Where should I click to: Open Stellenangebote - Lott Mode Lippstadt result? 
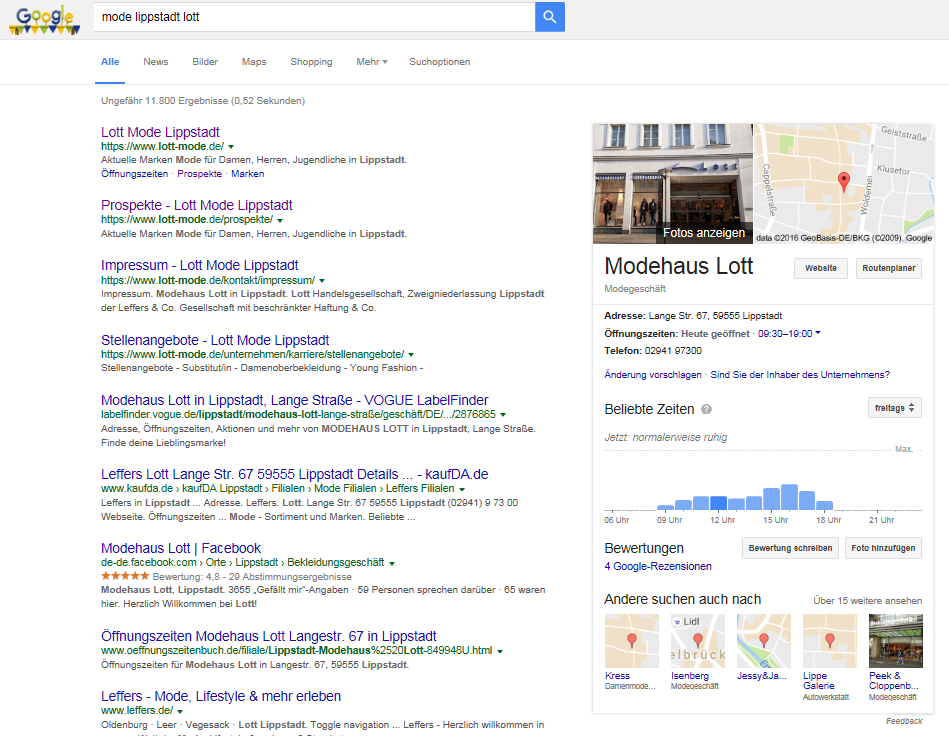tap(215, 340)
